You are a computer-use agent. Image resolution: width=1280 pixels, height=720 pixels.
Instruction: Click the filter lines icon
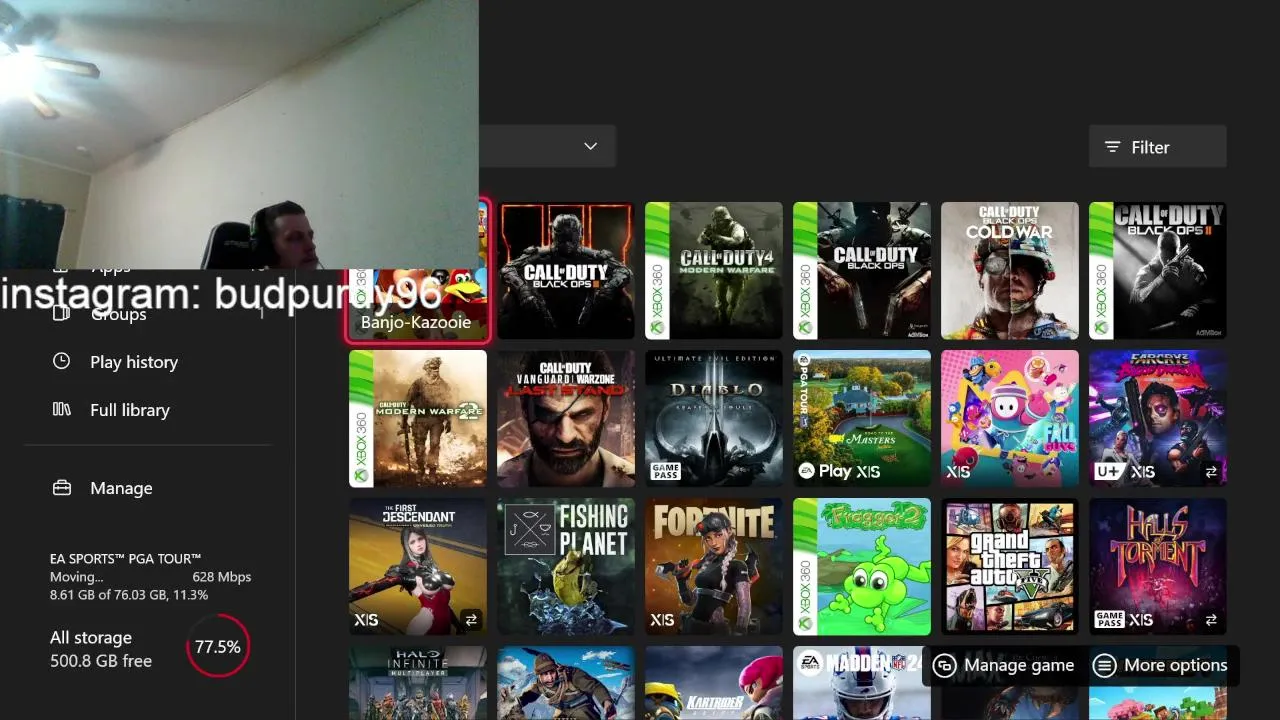click(x=1112, y=147)
